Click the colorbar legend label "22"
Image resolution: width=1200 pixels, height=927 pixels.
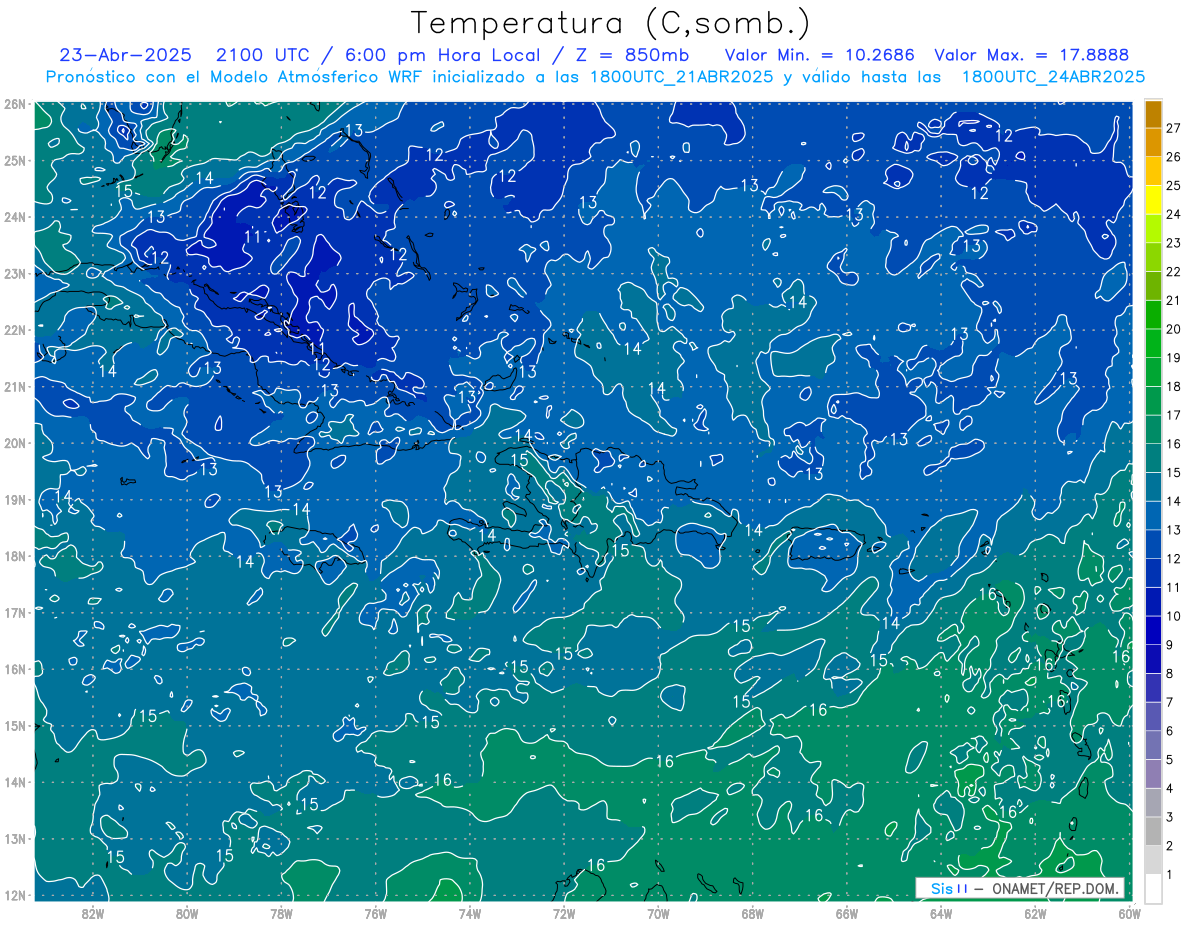pos(1173,272)
